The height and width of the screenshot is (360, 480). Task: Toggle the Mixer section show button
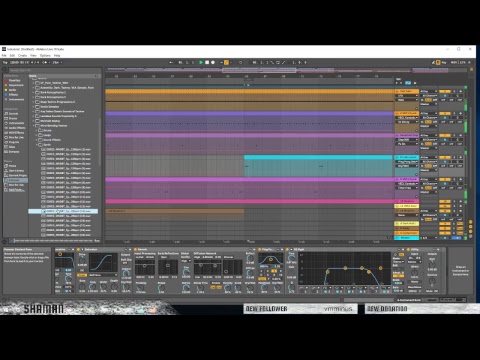471,231
